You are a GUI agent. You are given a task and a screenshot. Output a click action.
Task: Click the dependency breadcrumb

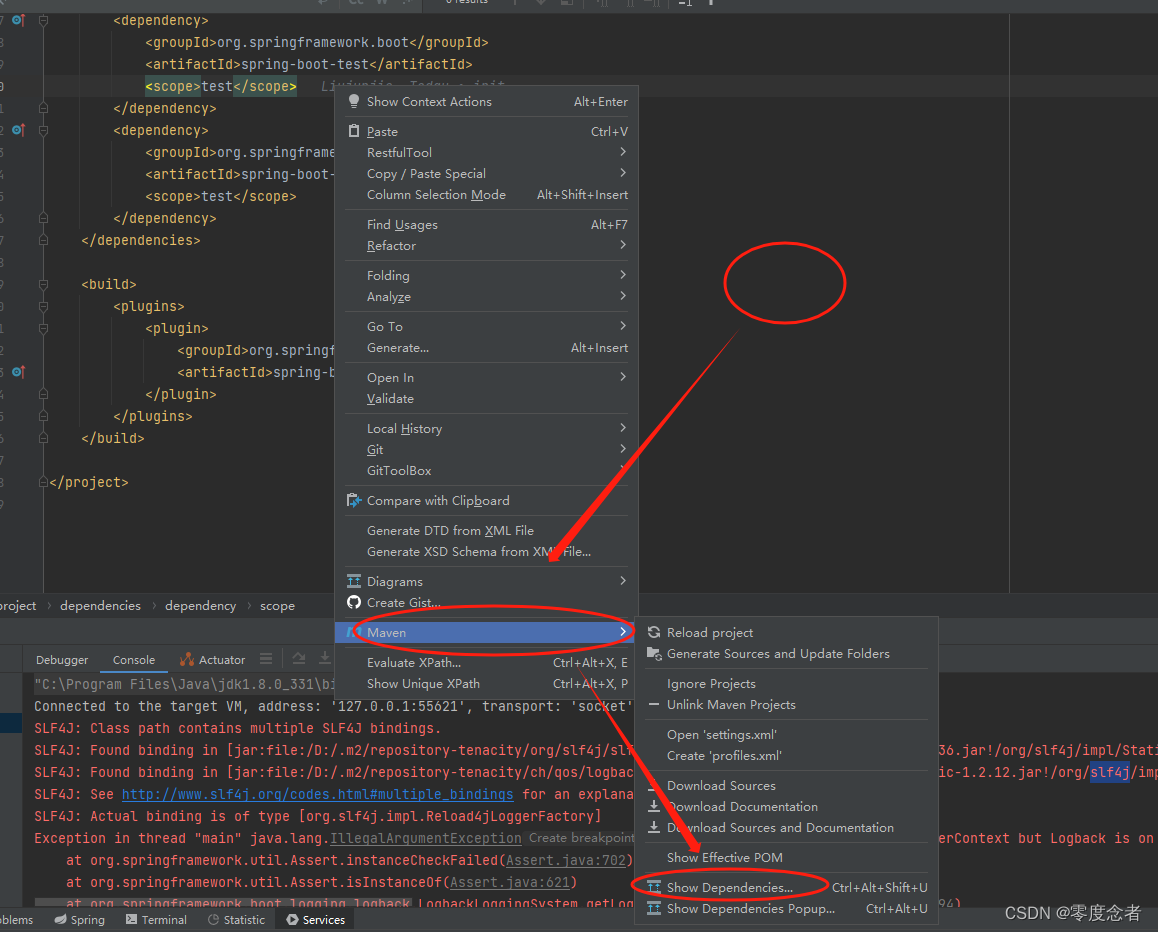201,606
